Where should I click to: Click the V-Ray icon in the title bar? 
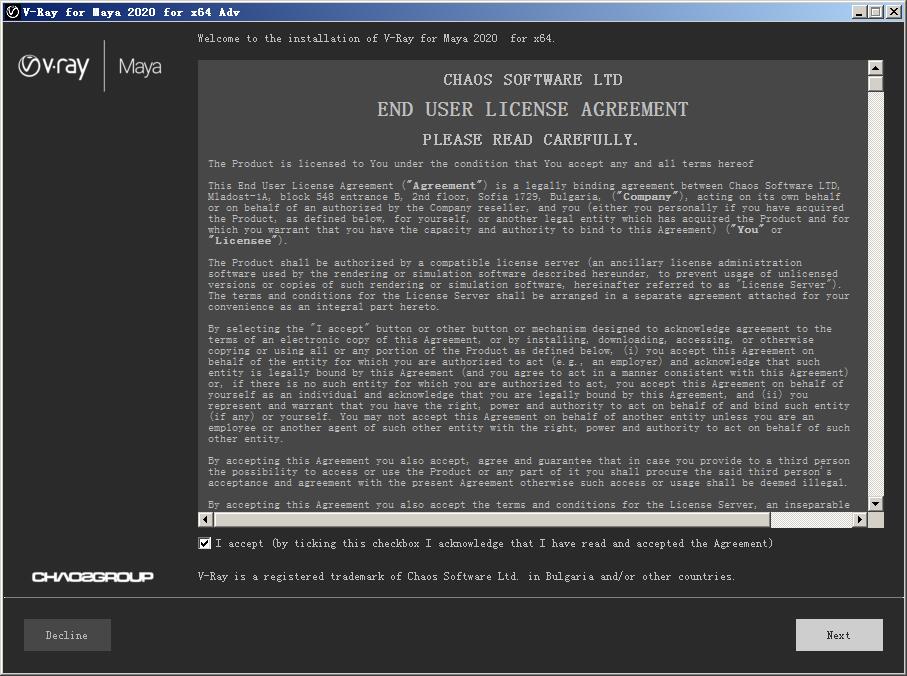pos(12,12)
